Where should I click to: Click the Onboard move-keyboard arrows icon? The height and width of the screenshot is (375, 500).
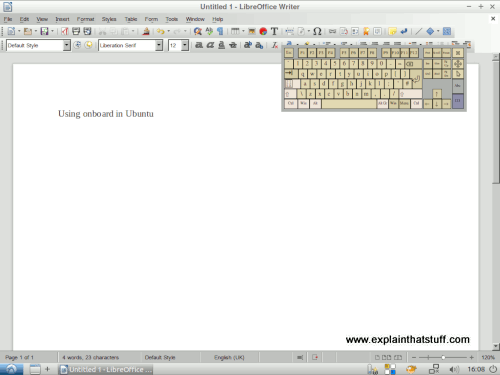[458, 64]
